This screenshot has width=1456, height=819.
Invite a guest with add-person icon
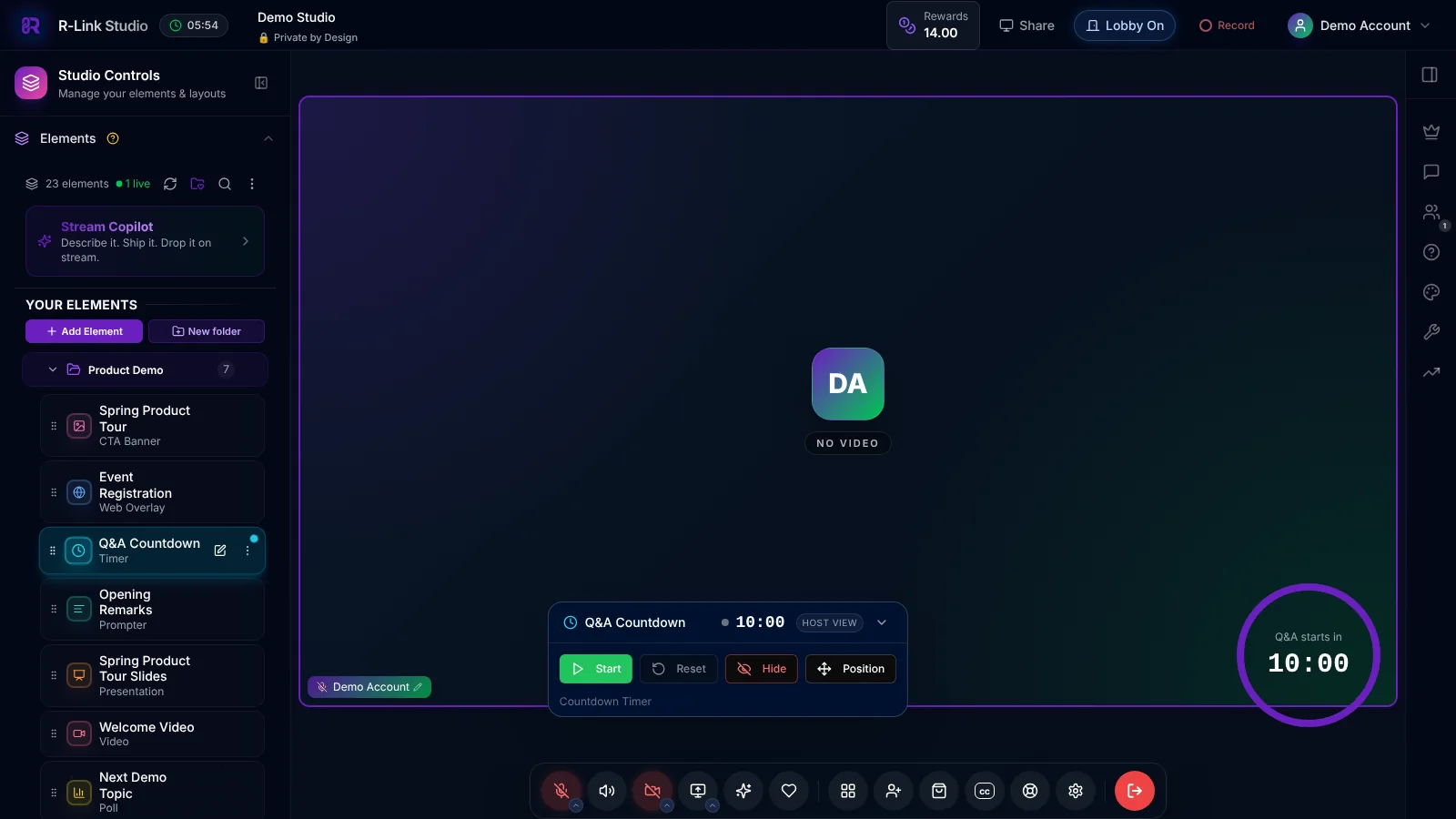[894, 791]
